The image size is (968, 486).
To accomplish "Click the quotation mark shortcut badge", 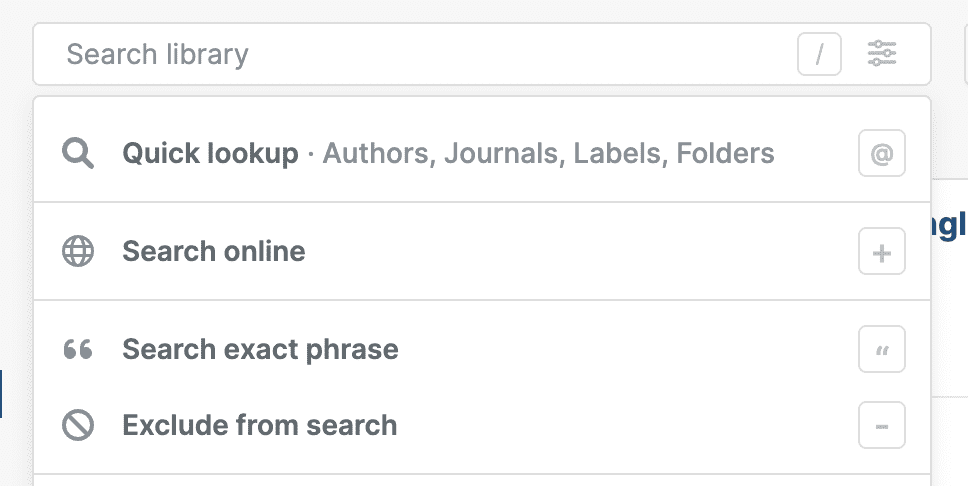I will [881, 349].
